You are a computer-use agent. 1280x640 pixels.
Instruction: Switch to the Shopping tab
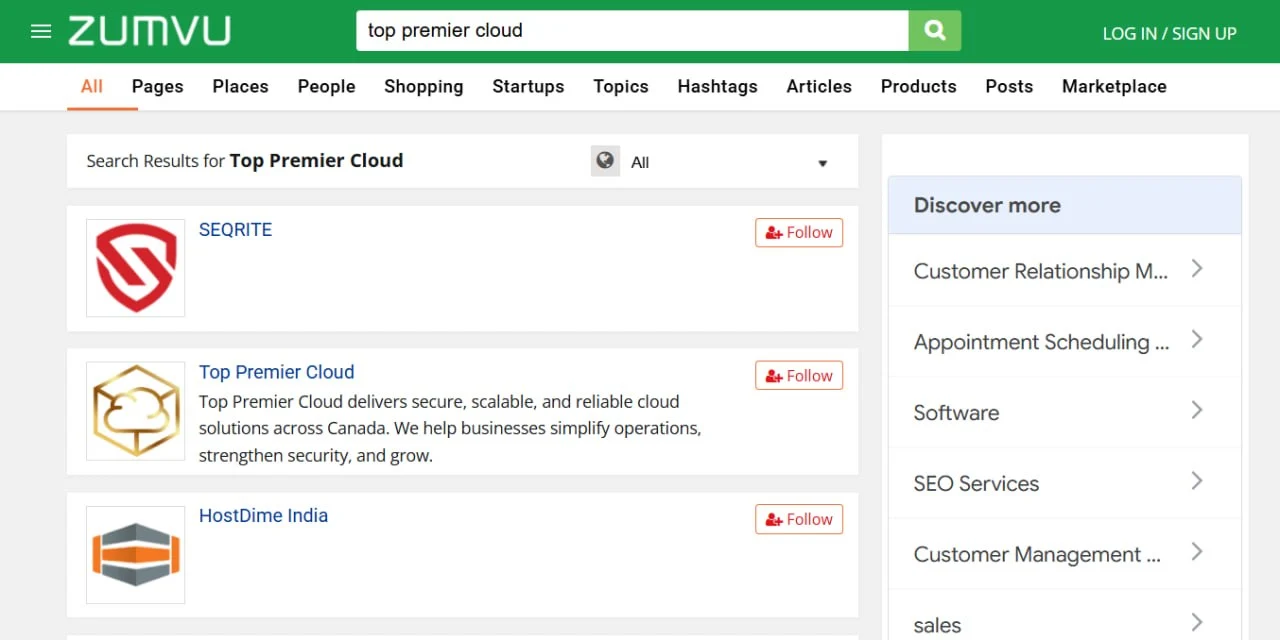424,86
